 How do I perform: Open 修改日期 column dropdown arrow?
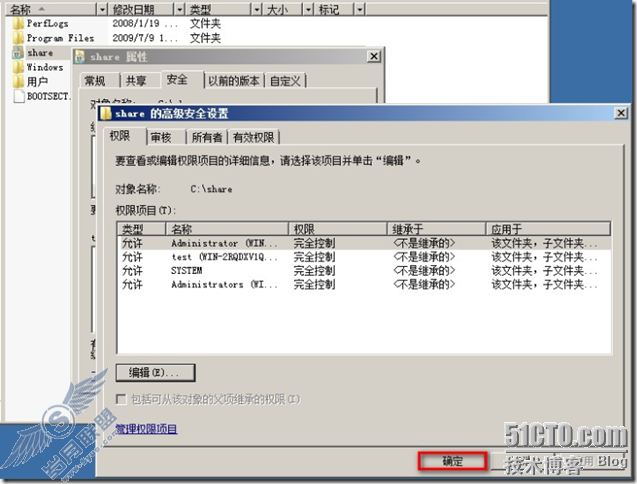coord(180,9)
